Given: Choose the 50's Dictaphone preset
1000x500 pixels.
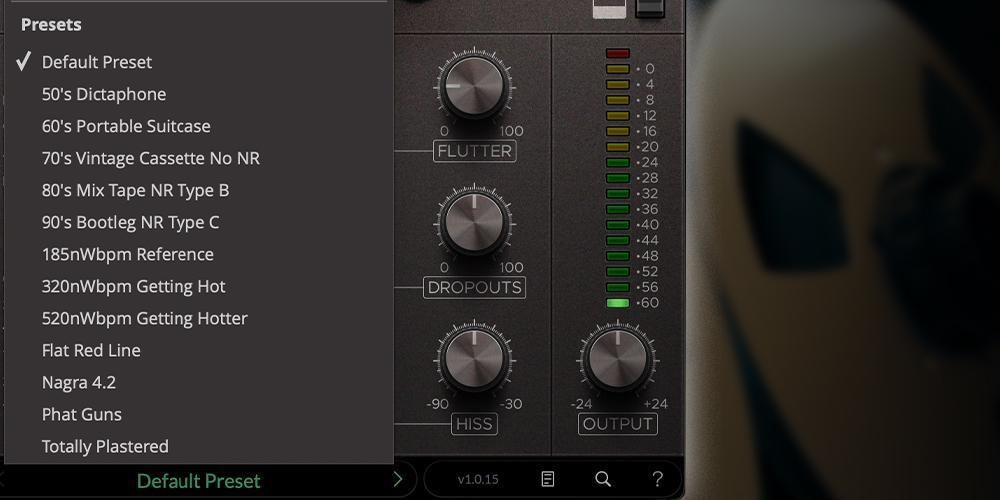Looking at the screenshot, I should [104, 94].
